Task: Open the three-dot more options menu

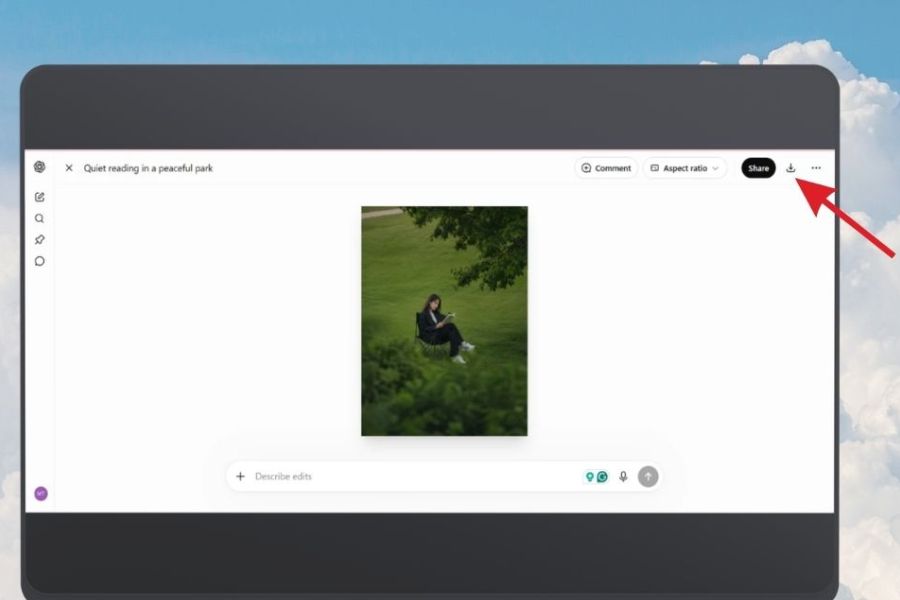Action: pyautogui.click(x=816, y=168)
